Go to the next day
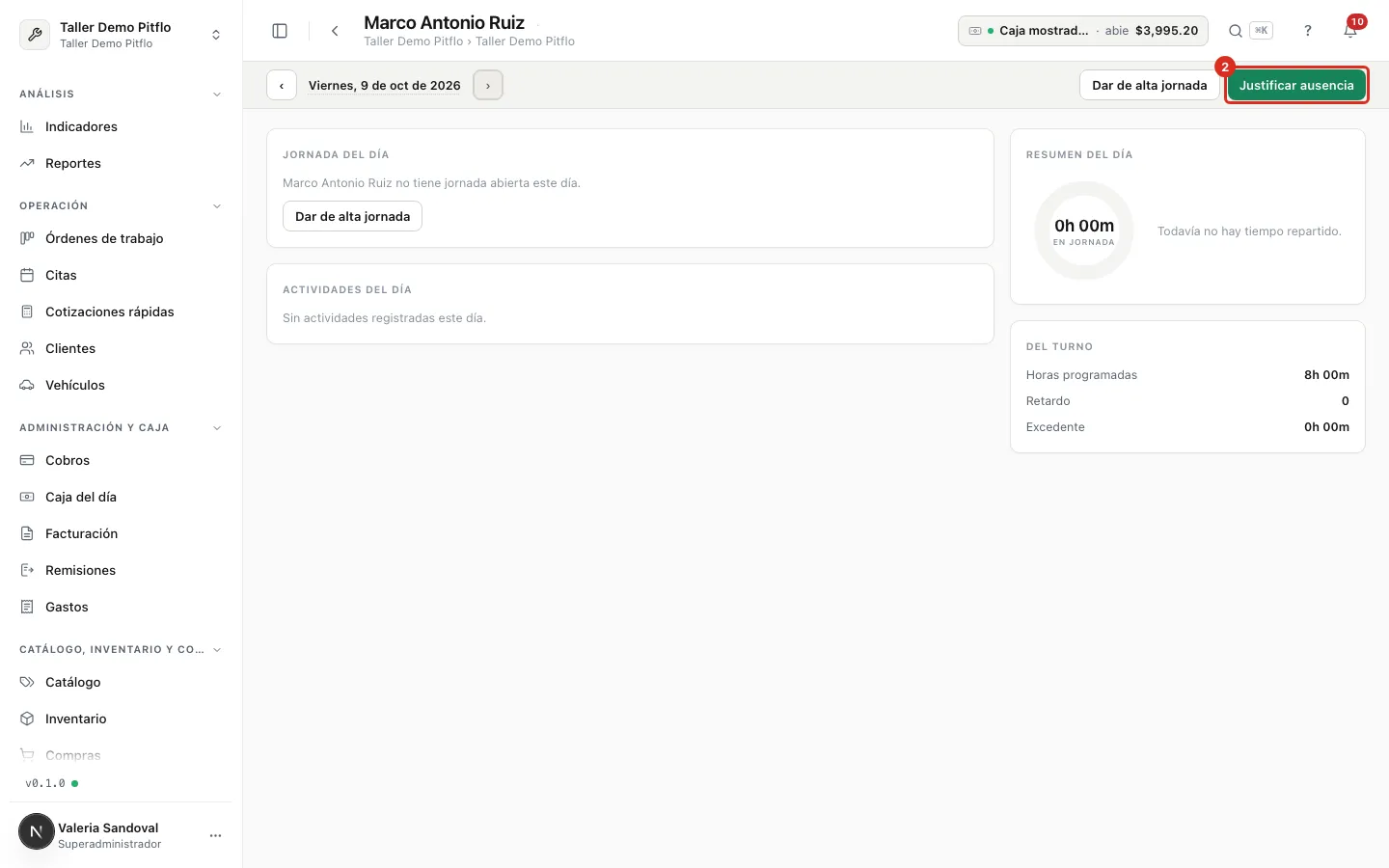The width and height of the screenshot is (1389, 868). point(488,85)
